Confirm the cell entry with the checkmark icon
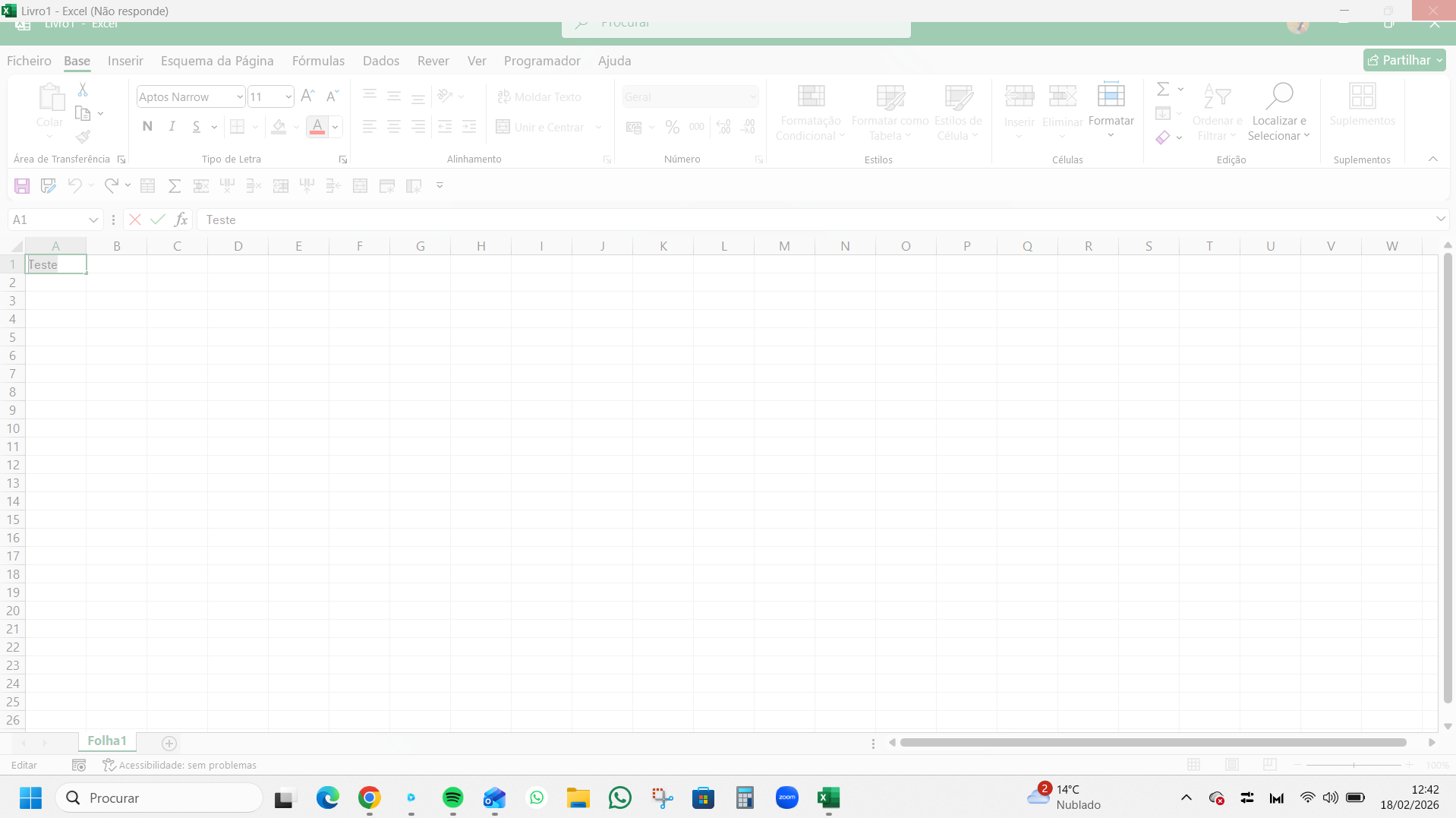Viewport: 1456px width, 818px height. tap(158, 220)
